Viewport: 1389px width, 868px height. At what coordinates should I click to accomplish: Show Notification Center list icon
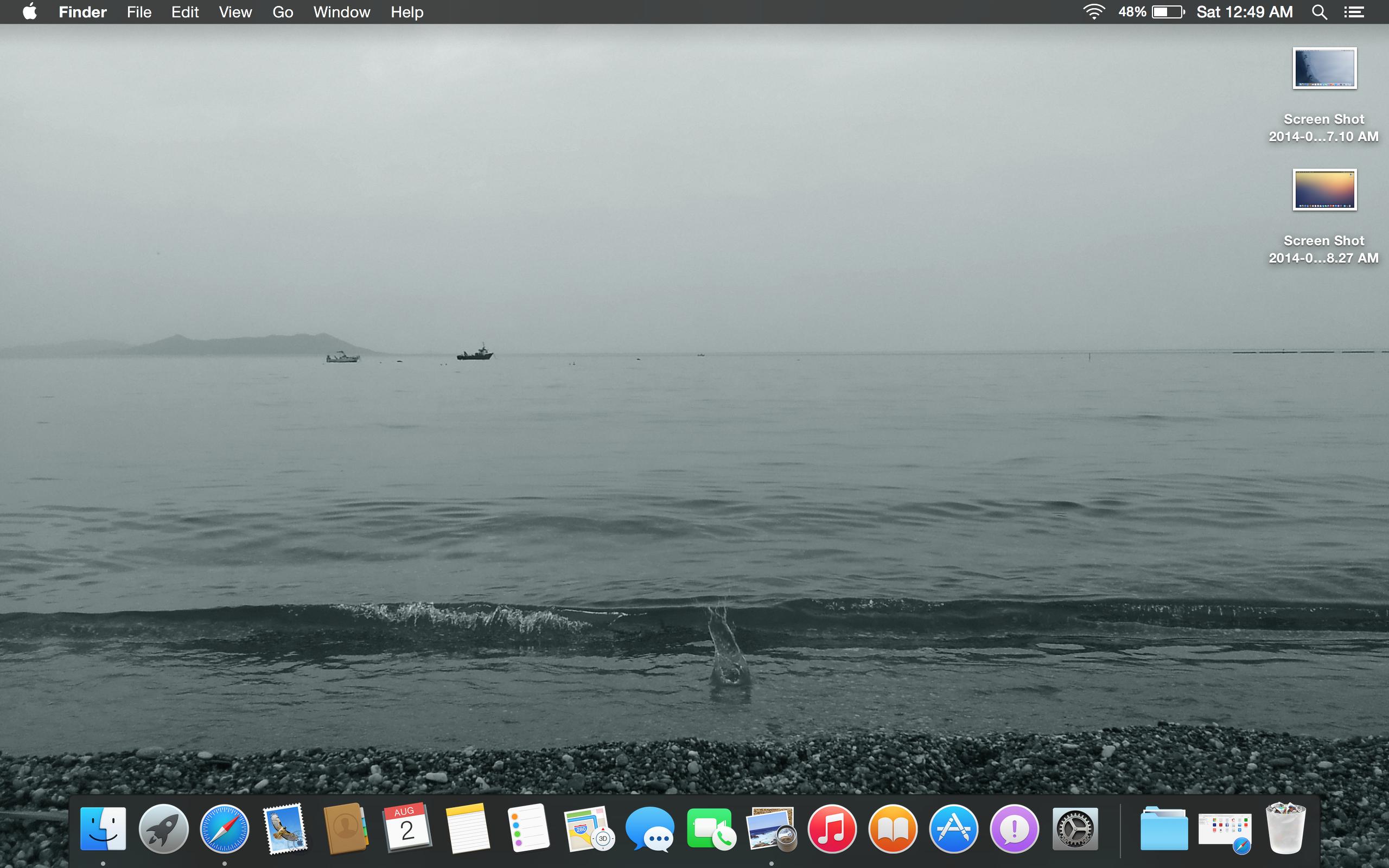(1354, 12)
